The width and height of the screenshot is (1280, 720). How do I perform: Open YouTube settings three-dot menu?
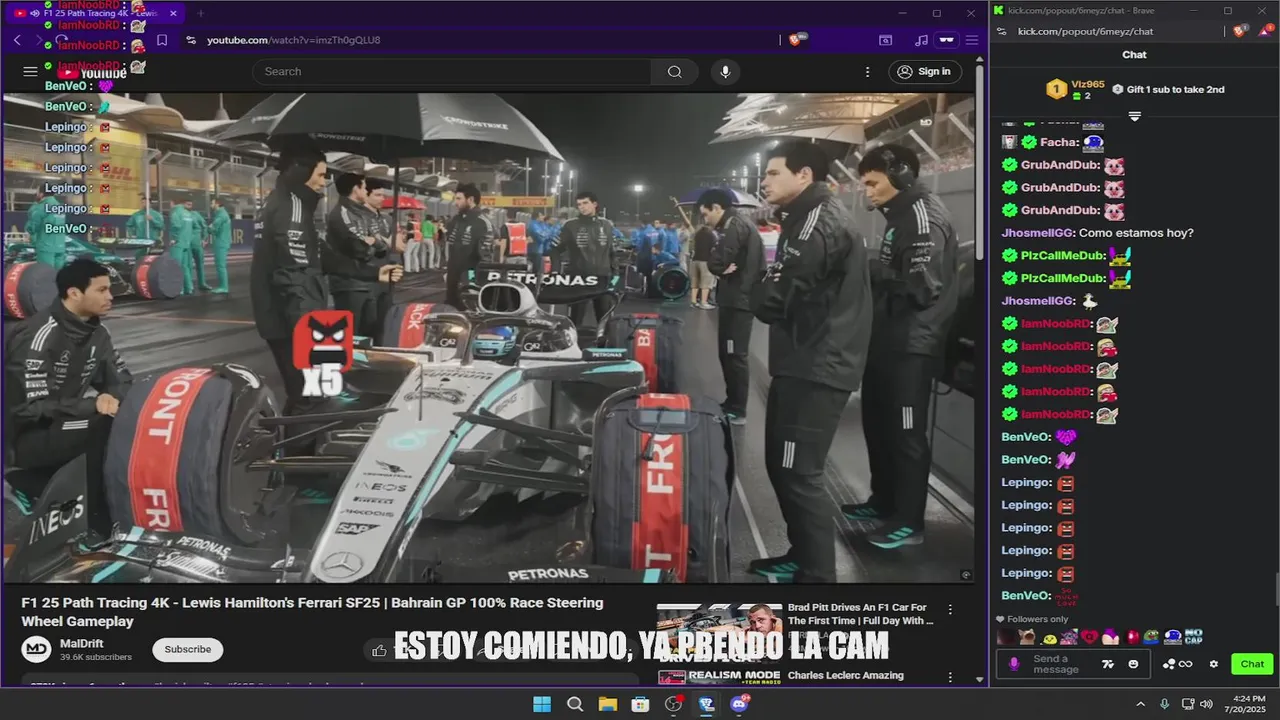click(x=867, y=71)
